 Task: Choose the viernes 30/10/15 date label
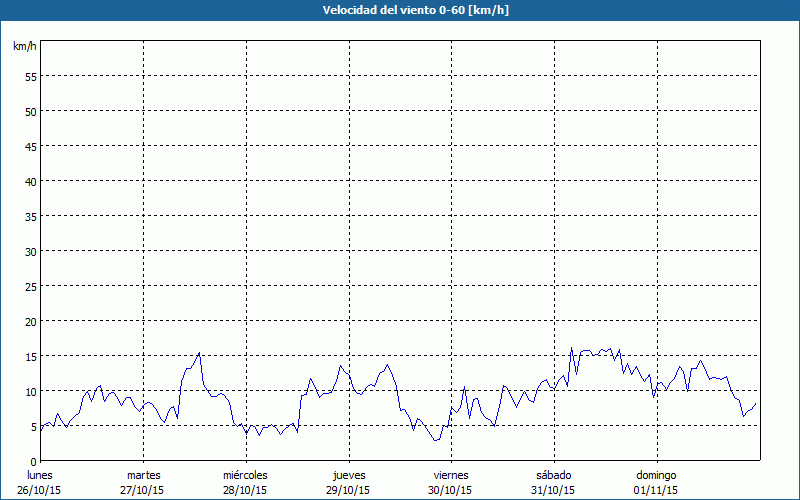click(450, 482)
